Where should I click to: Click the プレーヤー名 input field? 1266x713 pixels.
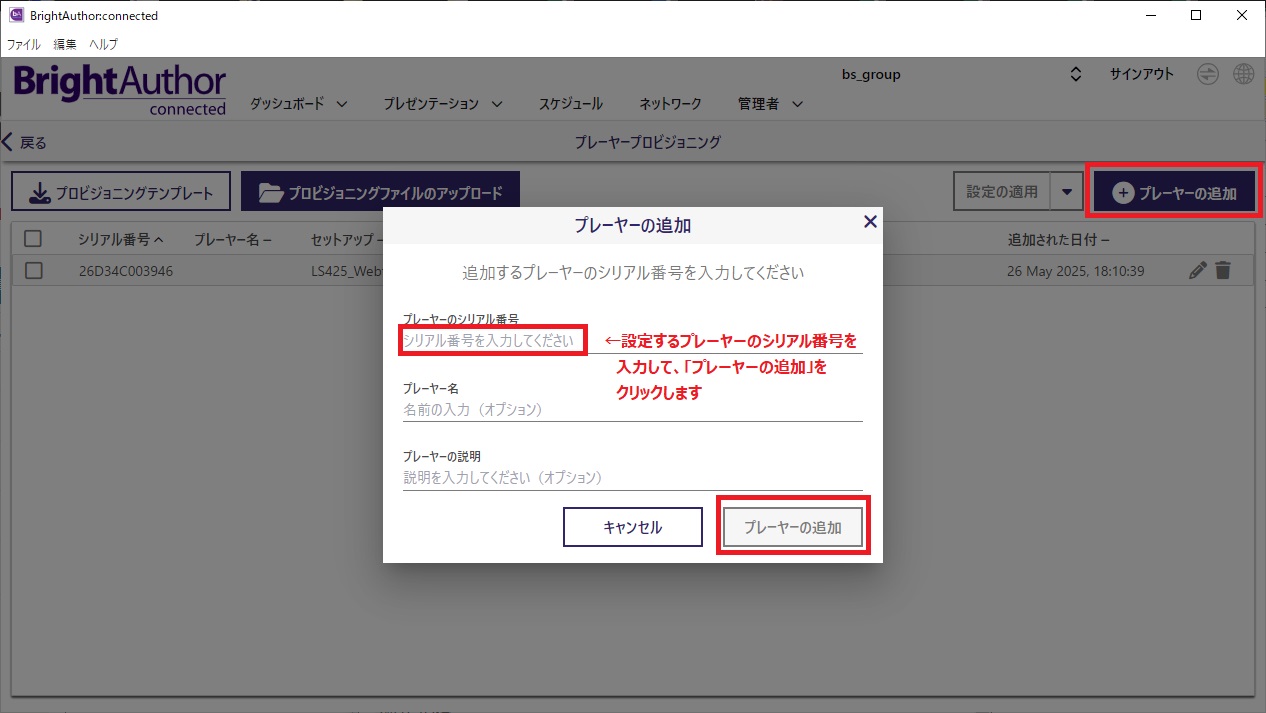point(632,409)
